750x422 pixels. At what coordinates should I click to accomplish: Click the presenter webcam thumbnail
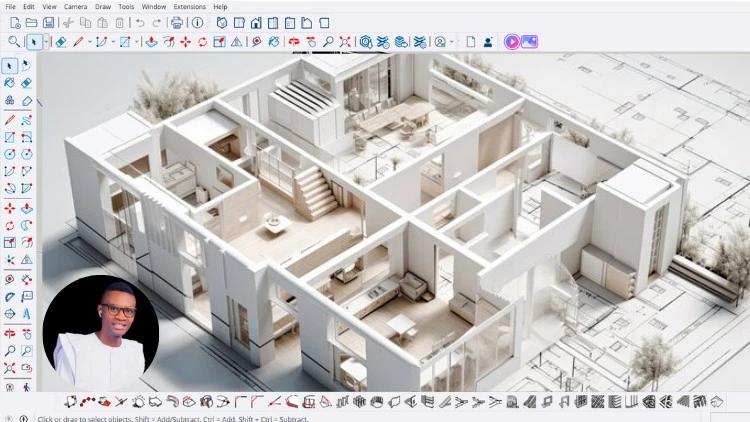tap(100, 333)
